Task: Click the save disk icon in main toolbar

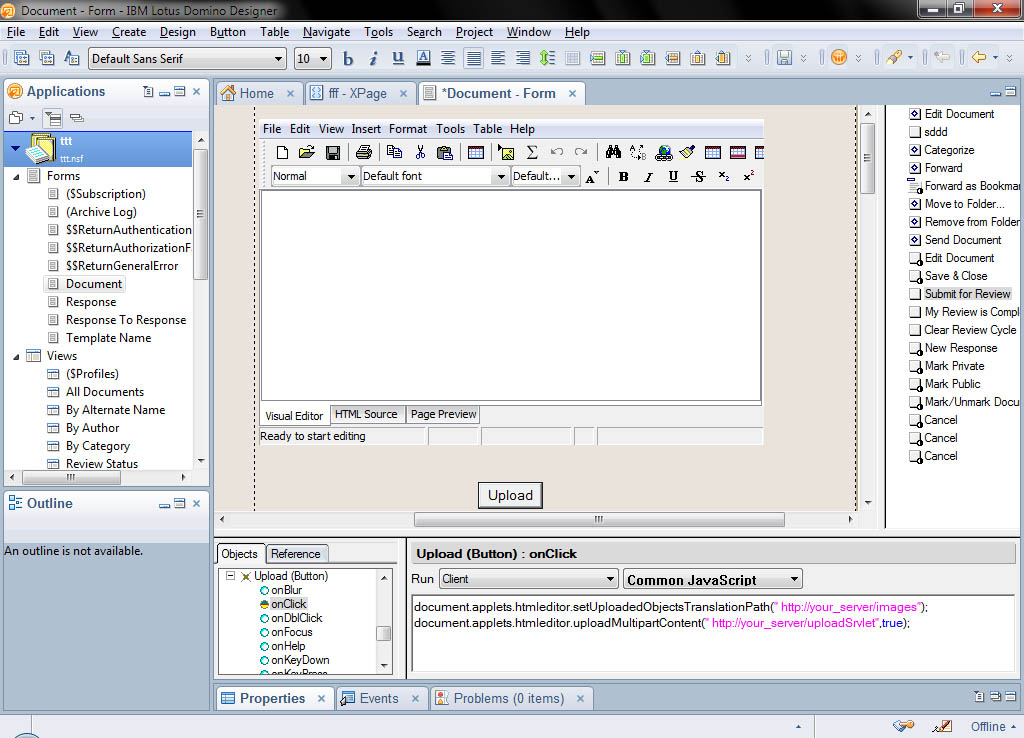Action: [784, 58]
